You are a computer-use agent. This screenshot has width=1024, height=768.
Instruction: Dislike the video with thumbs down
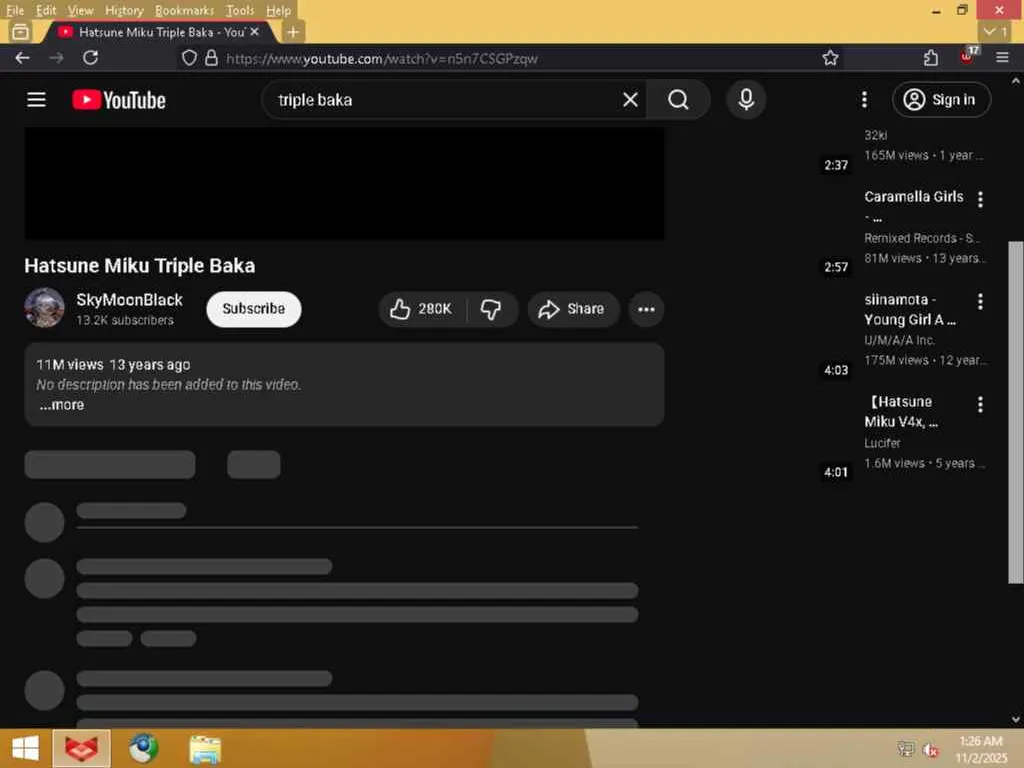(491, 309)
